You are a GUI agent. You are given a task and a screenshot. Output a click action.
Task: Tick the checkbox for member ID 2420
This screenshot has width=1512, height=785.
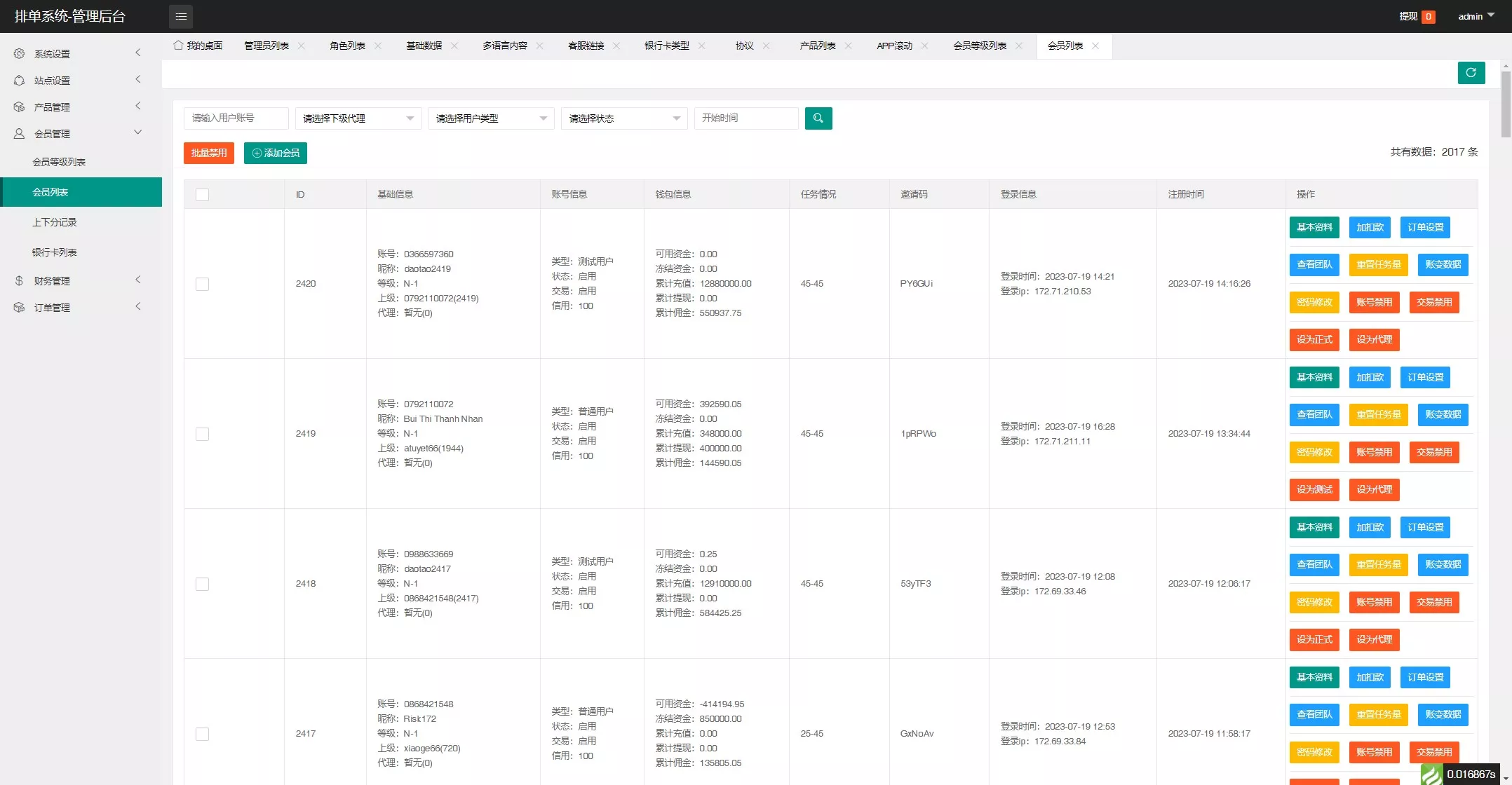tap(202, 284)
